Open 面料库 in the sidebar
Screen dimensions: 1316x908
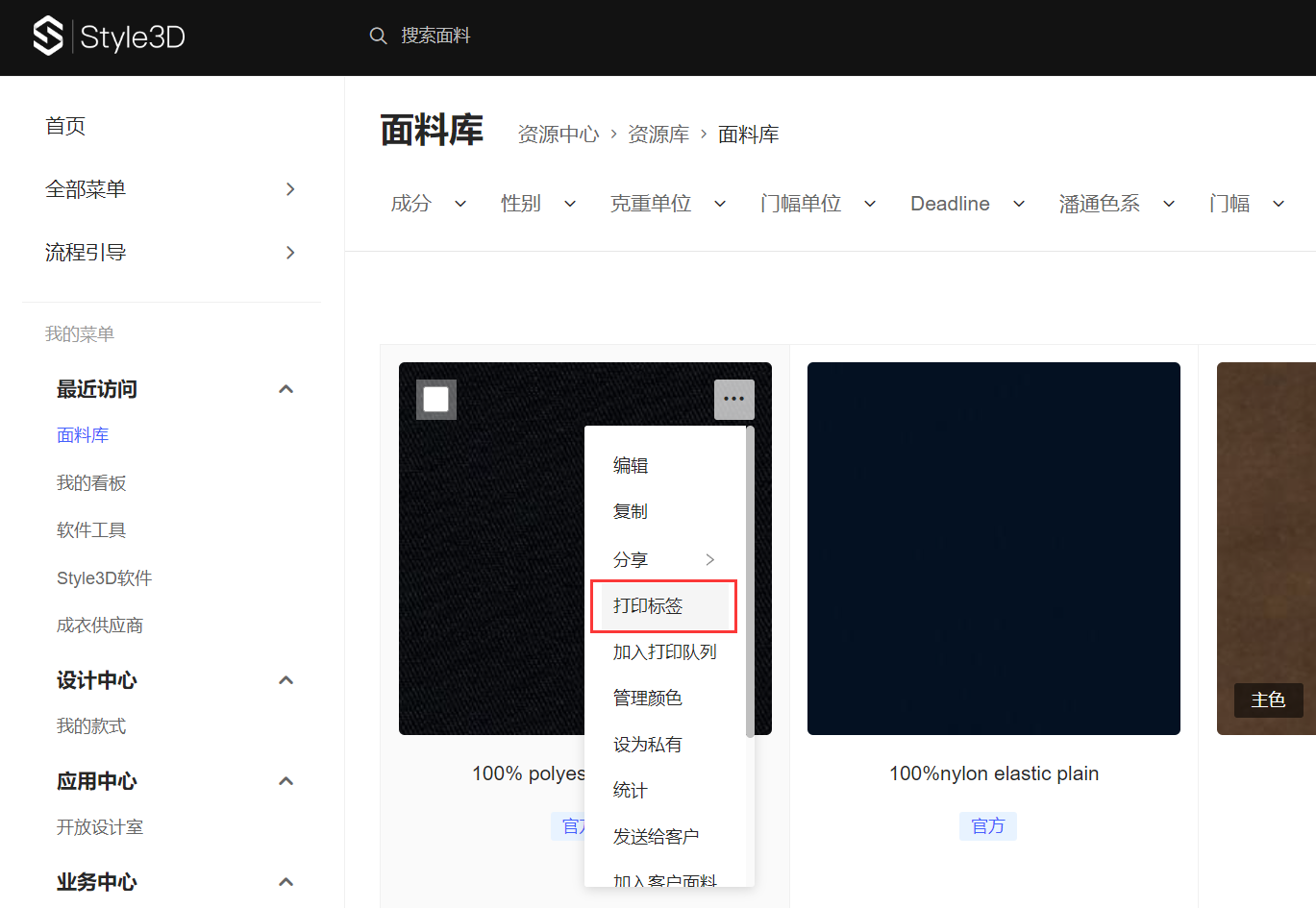[x=83, y=435]
